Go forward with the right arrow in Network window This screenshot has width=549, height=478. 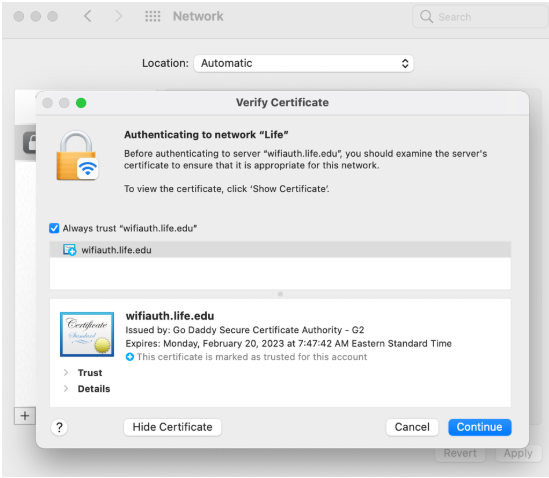click(119, 16)
